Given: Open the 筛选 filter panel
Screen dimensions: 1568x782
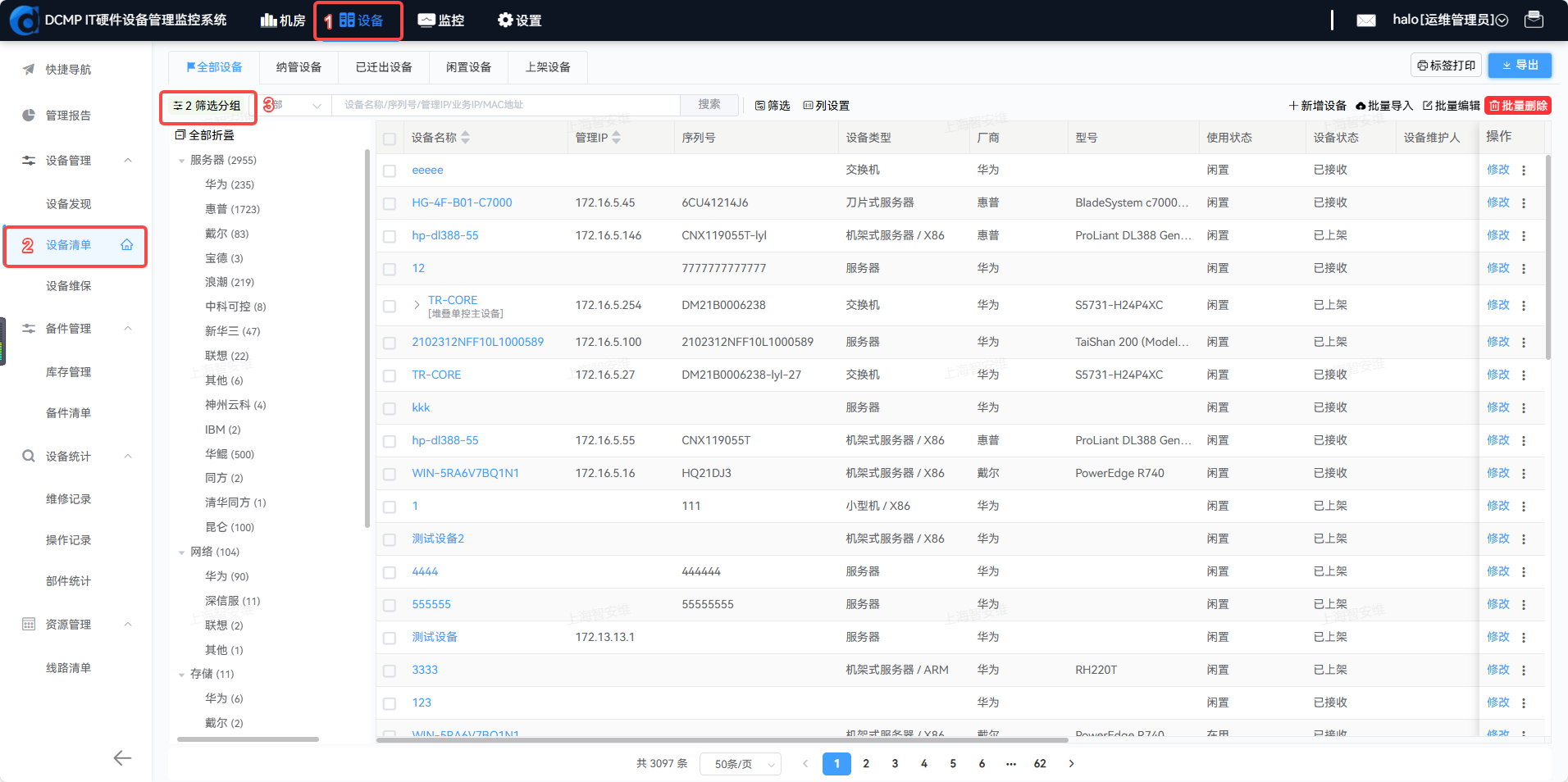Looking at the screenshot, I should tap(773, 106).
